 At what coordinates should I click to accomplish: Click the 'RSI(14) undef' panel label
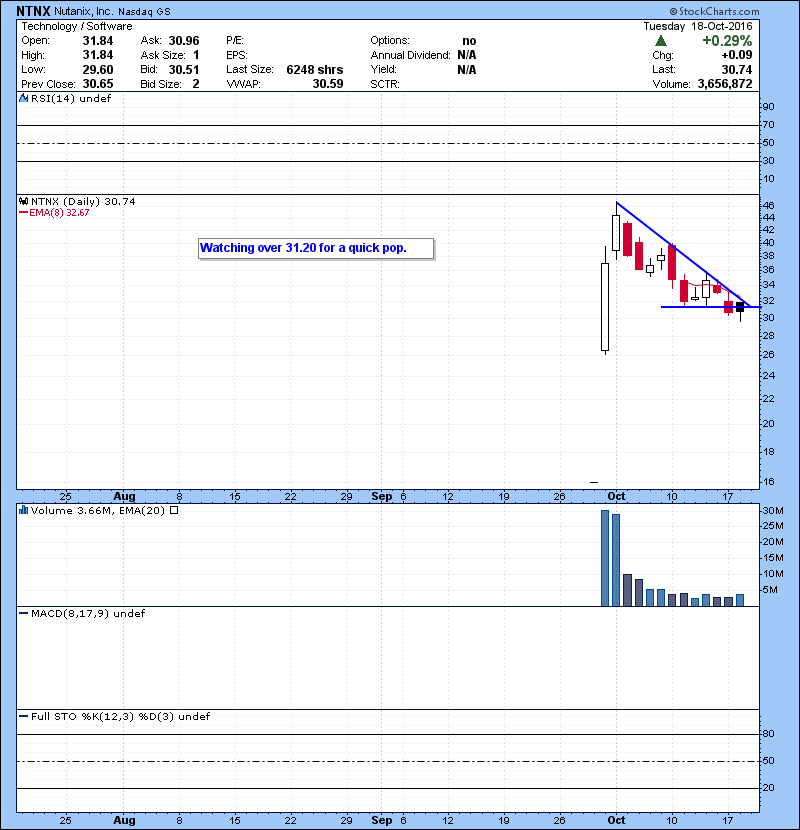click(x=71, y=98)
